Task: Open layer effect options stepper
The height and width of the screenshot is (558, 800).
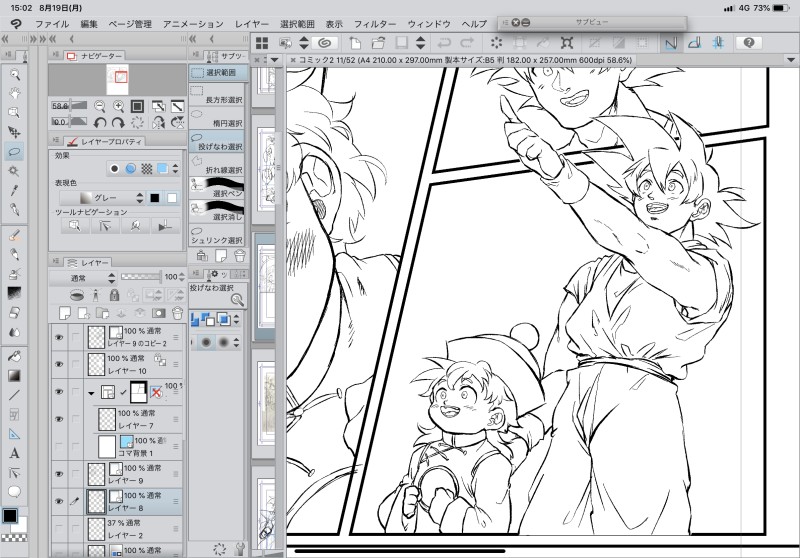Action: click(176, 168)
